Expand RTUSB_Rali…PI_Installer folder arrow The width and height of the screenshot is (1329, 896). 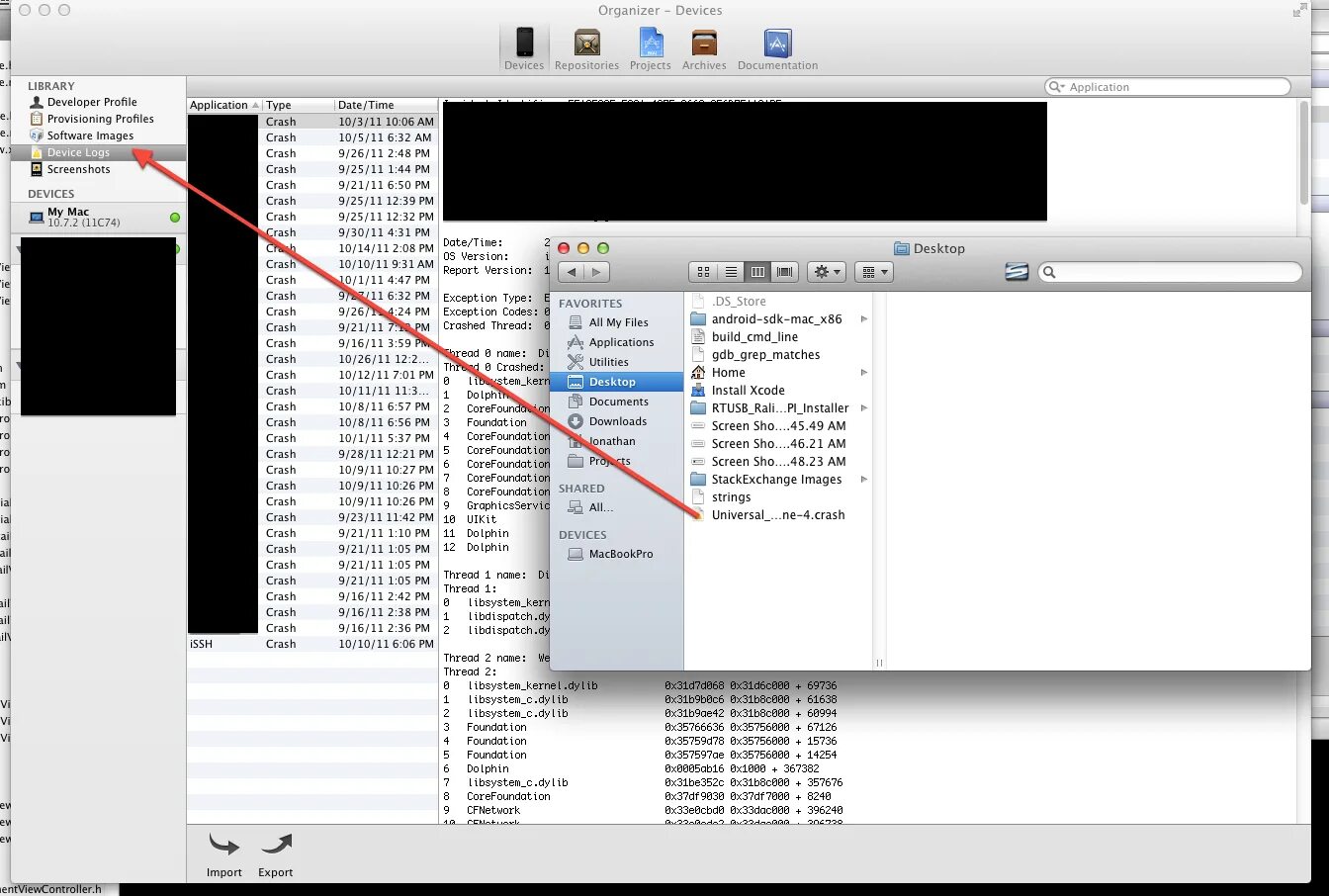click(864, 408)
